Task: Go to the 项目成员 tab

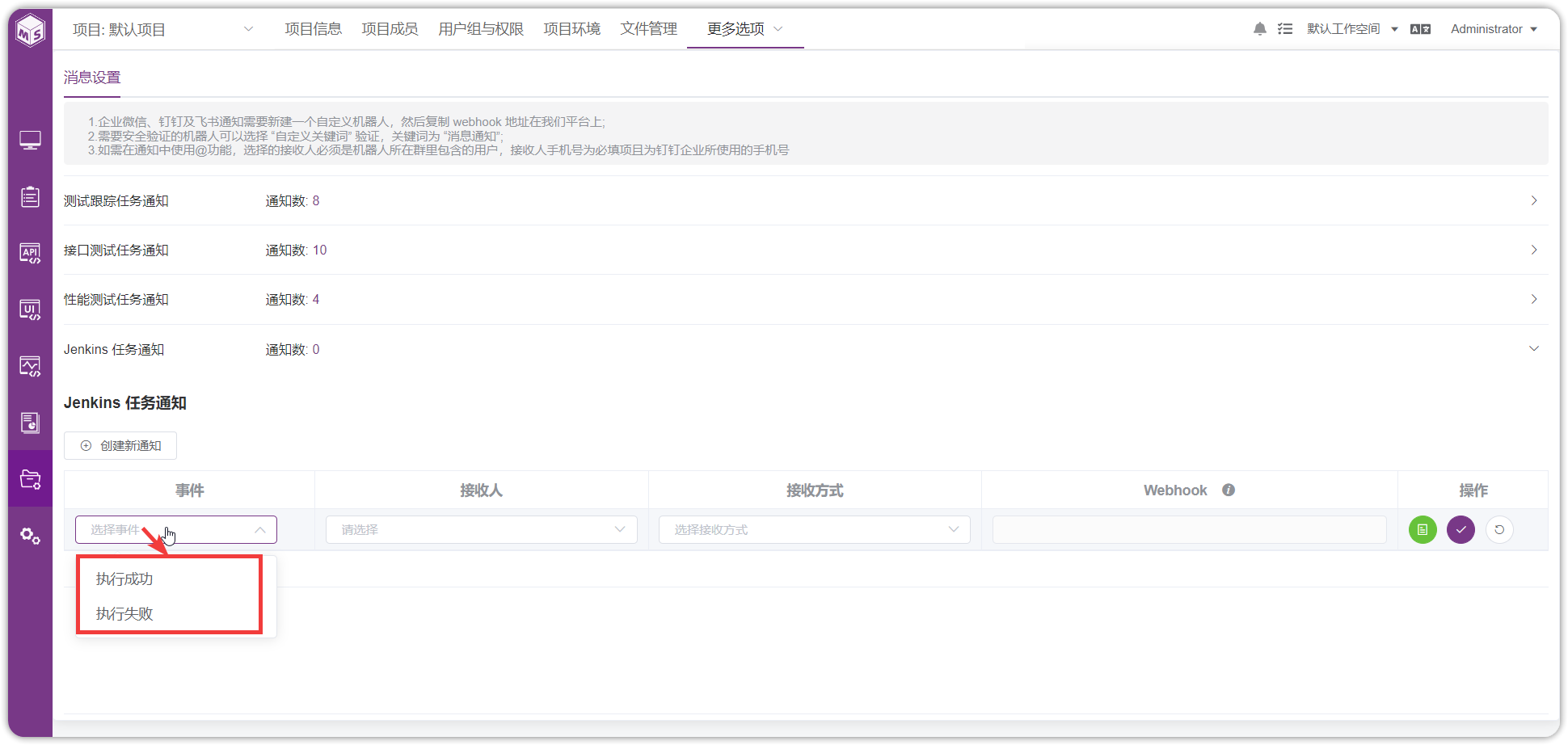Action: [390, 29]
